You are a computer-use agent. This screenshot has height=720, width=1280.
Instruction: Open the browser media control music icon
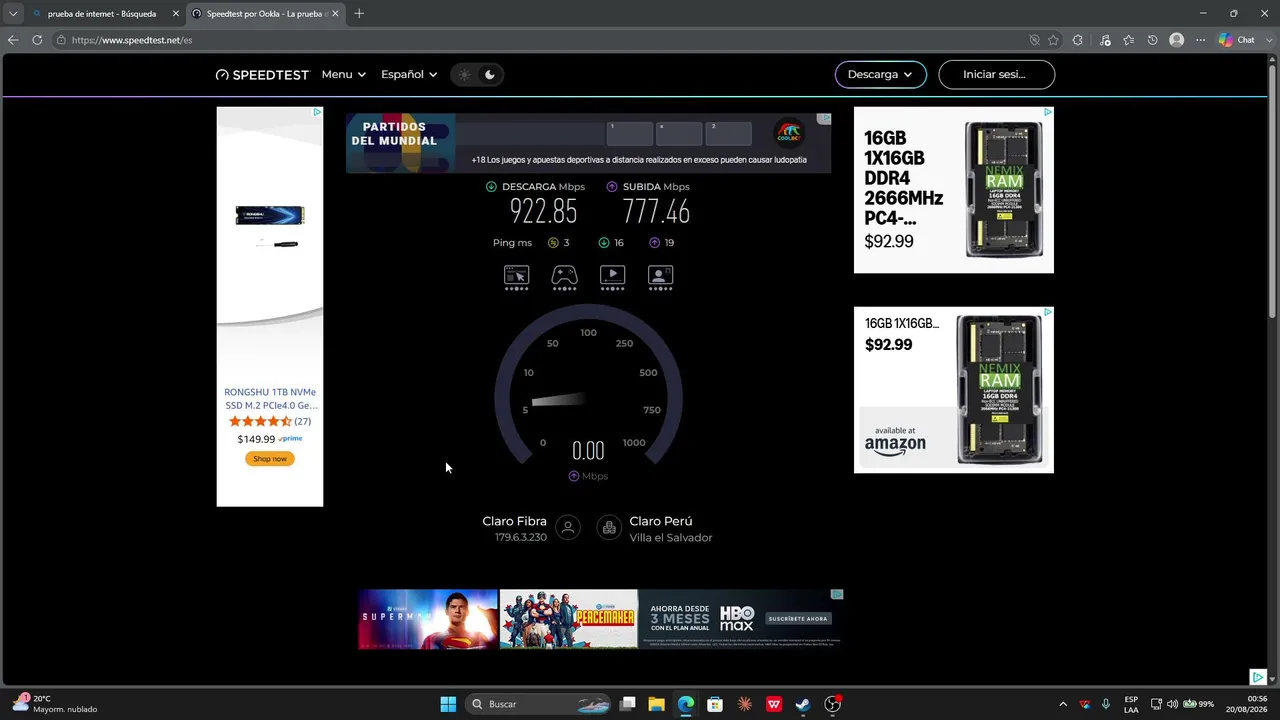pos(1105,40)
